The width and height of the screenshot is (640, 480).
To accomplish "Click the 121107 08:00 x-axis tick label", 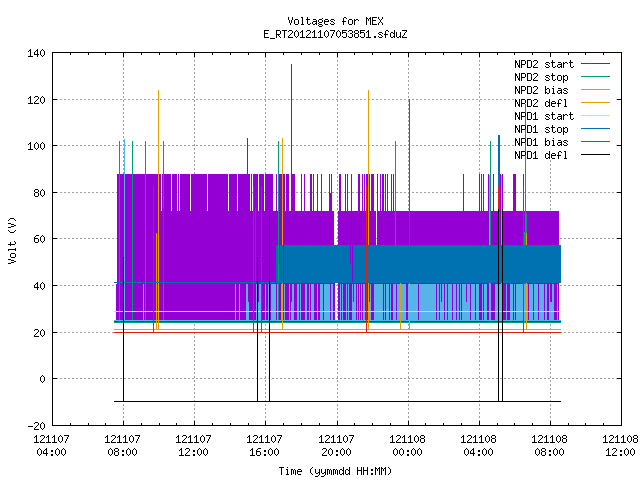I will click(x=122, y=446).
